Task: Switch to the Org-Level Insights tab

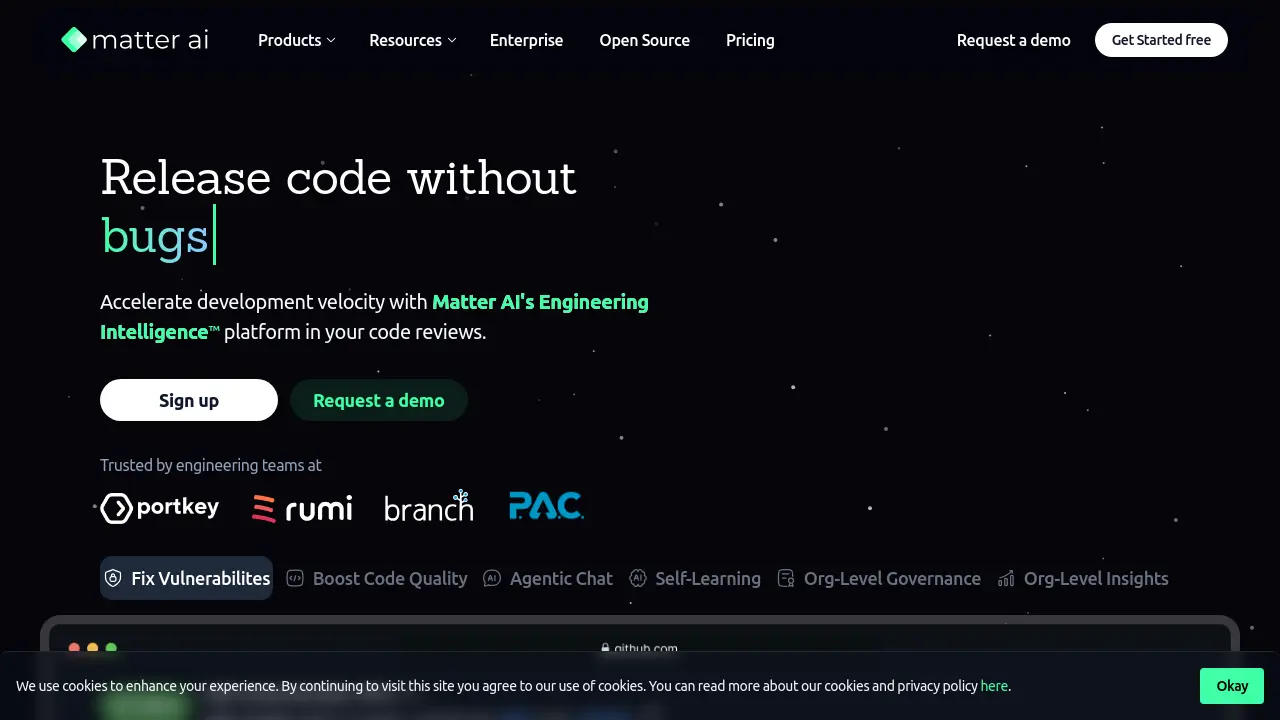Action: (x=1083, y=578)
